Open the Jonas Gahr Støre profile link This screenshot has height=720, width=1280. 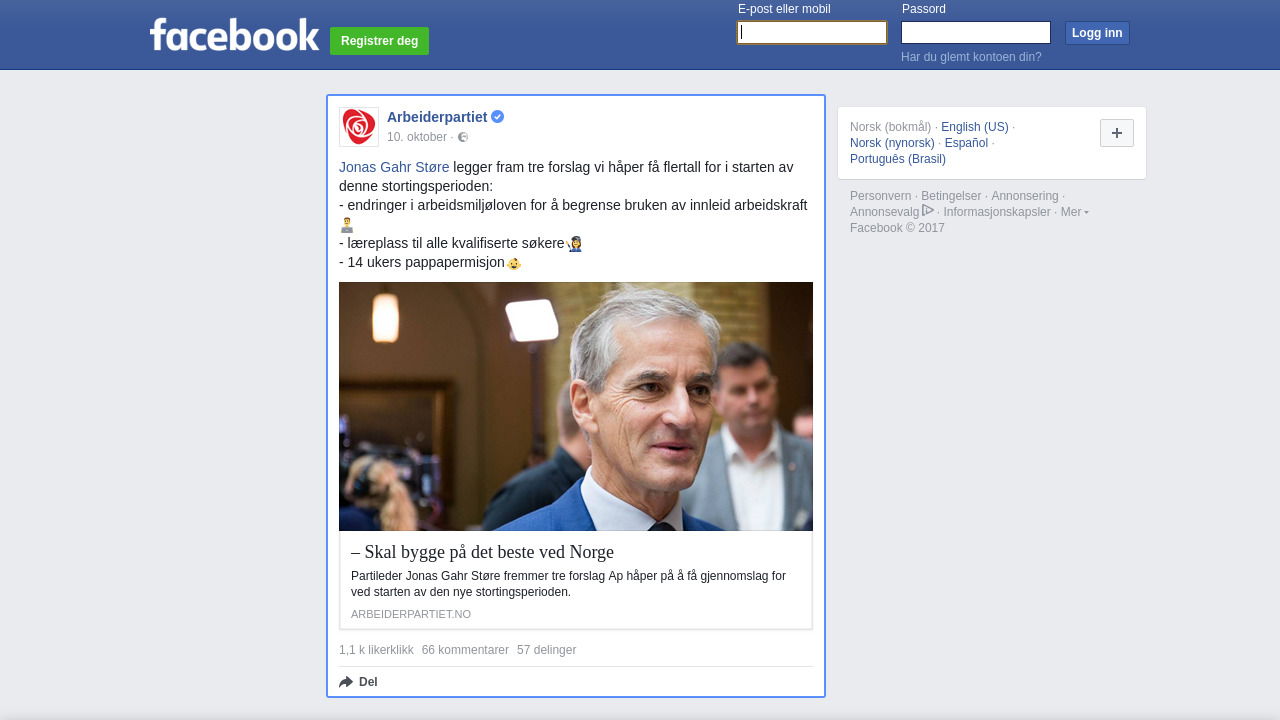click(x=394, y=167)
